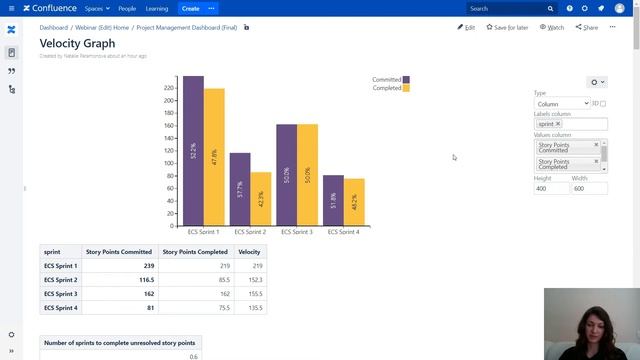The height and width of the screenshot is (360, 640).
Task: Select the ECS Sprint 2 table row label
Action: pyautogui.click(x=61, y=280)
